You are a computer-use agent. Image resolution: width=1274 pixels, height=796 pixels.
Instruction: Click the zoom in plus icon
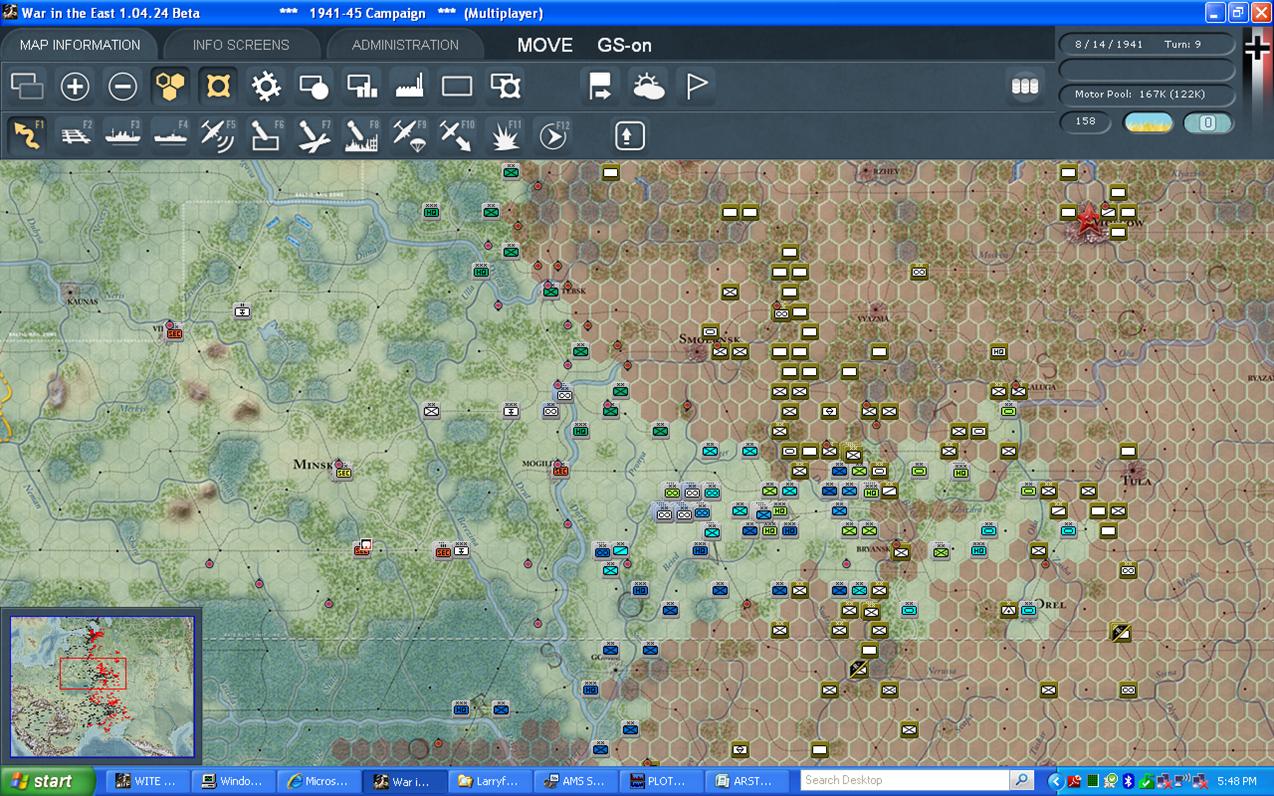point(75,87)
